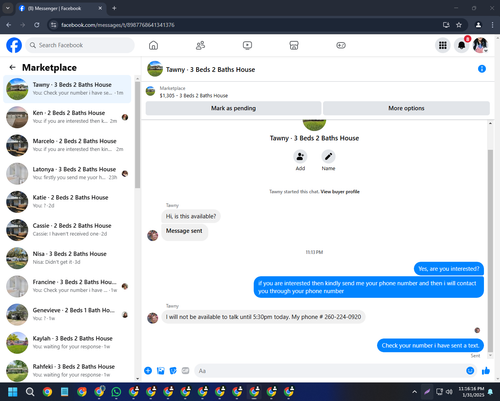The width and height of the screenshot is (500, 401).
Task: Open the account profile picture menu
Action: [480, 45]
